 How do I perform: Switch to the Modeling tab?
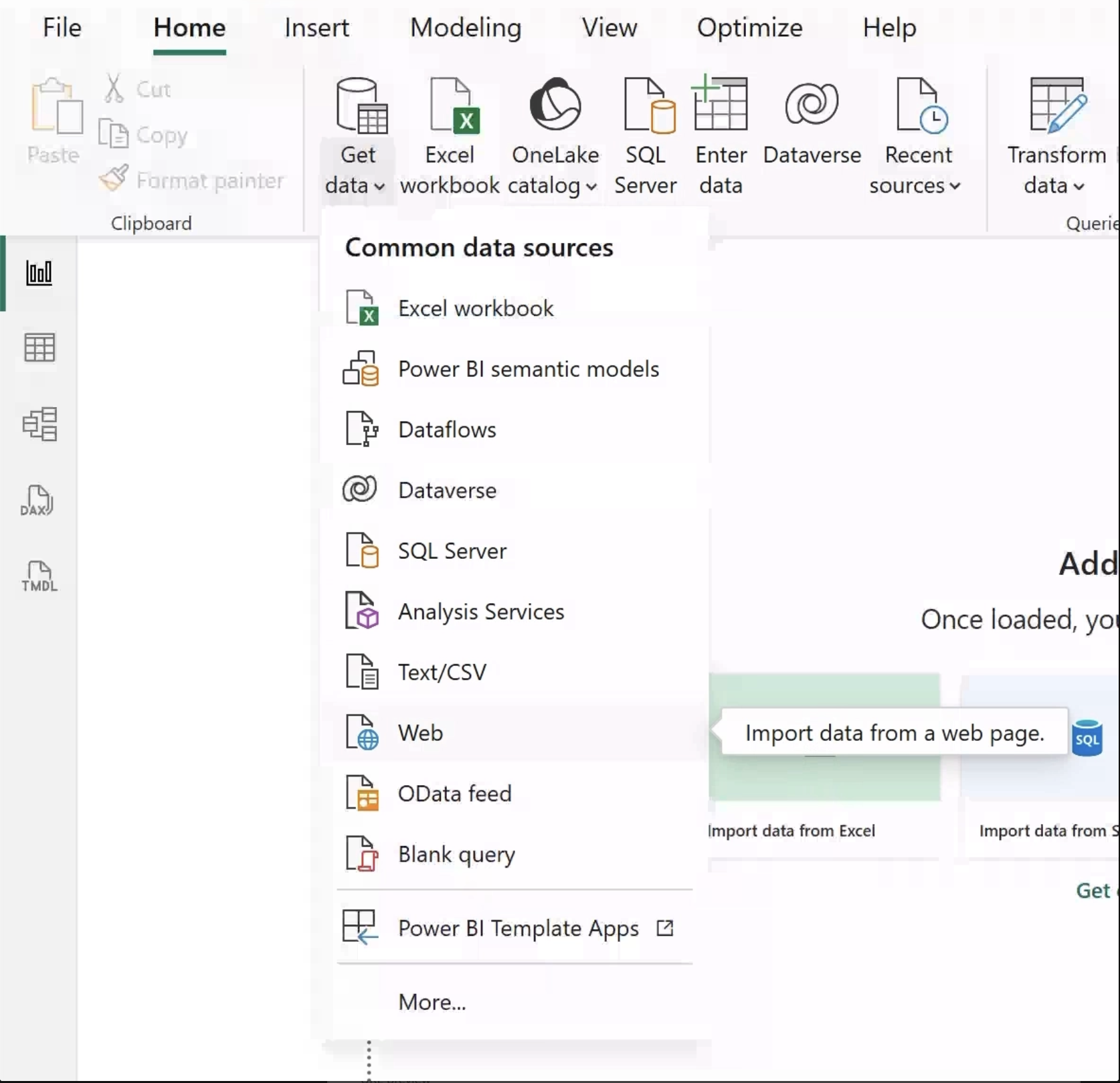pos(466,27)
